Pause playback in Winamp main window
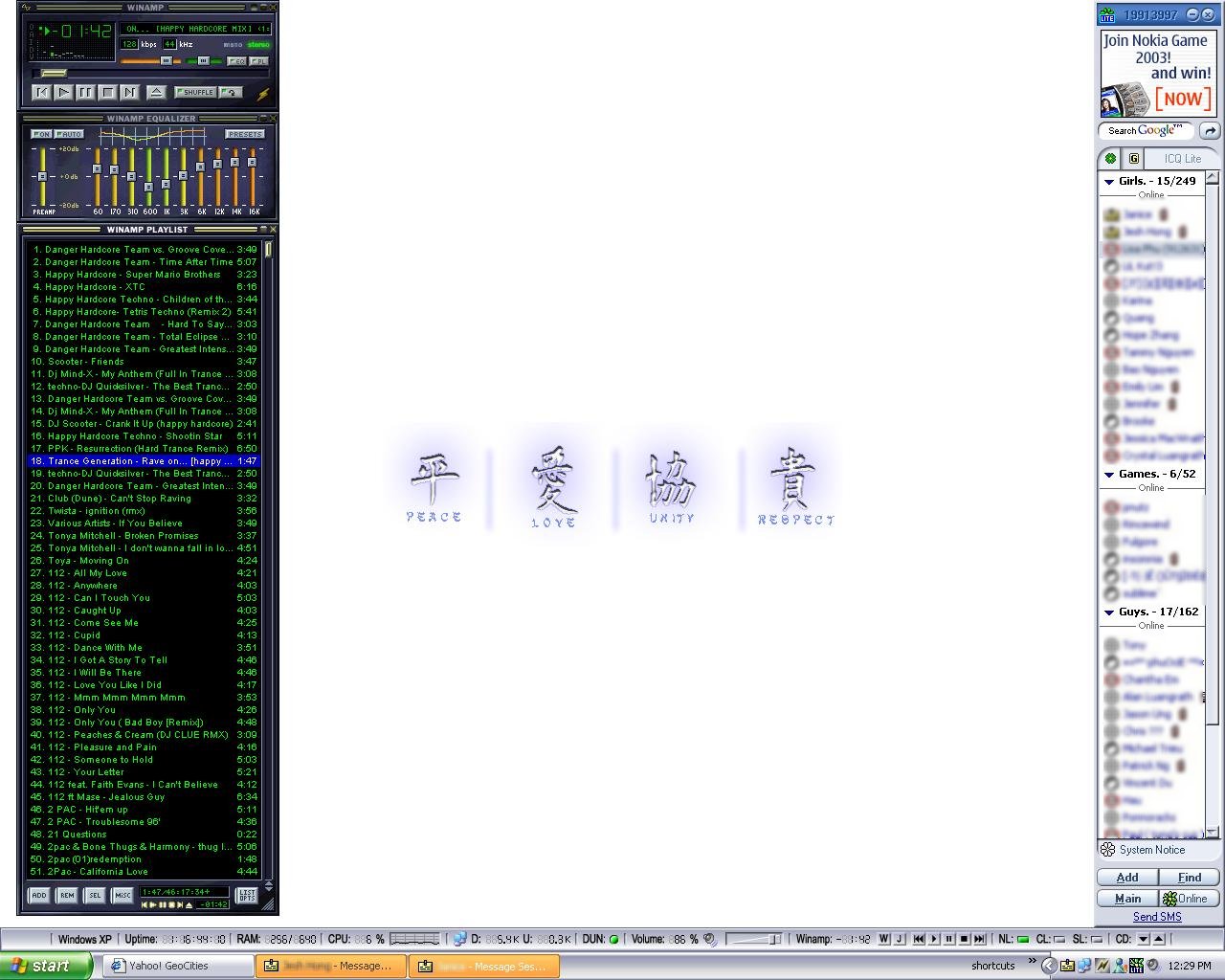Image resolution: width=1225 pixels, height=980 pixels. tap(85, 92)
